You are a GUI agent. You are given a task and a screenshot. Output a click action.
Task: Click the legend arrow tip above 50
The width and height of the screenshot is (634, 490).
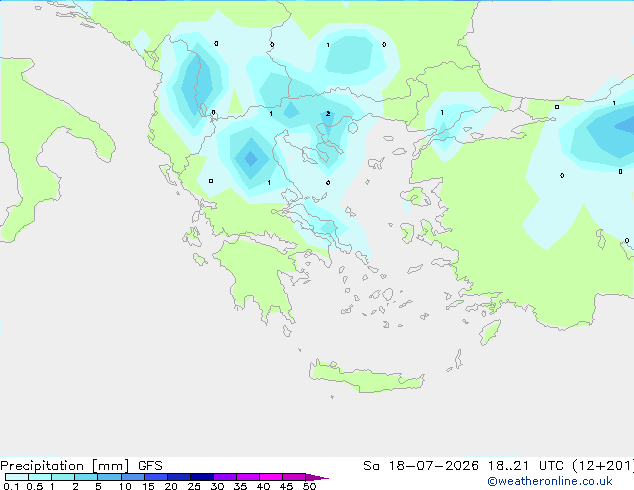click(317, 477)
